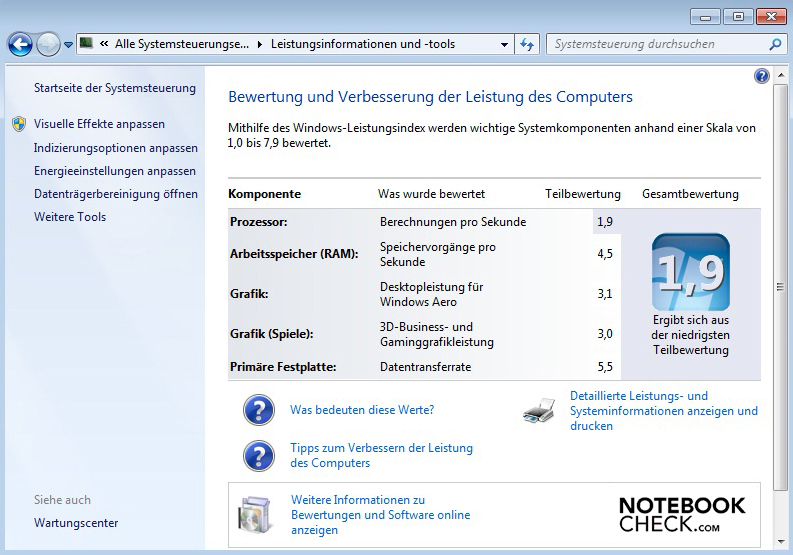Click the Prozessor: row label
The image size is (793, 555).
[x=258, y=222]
